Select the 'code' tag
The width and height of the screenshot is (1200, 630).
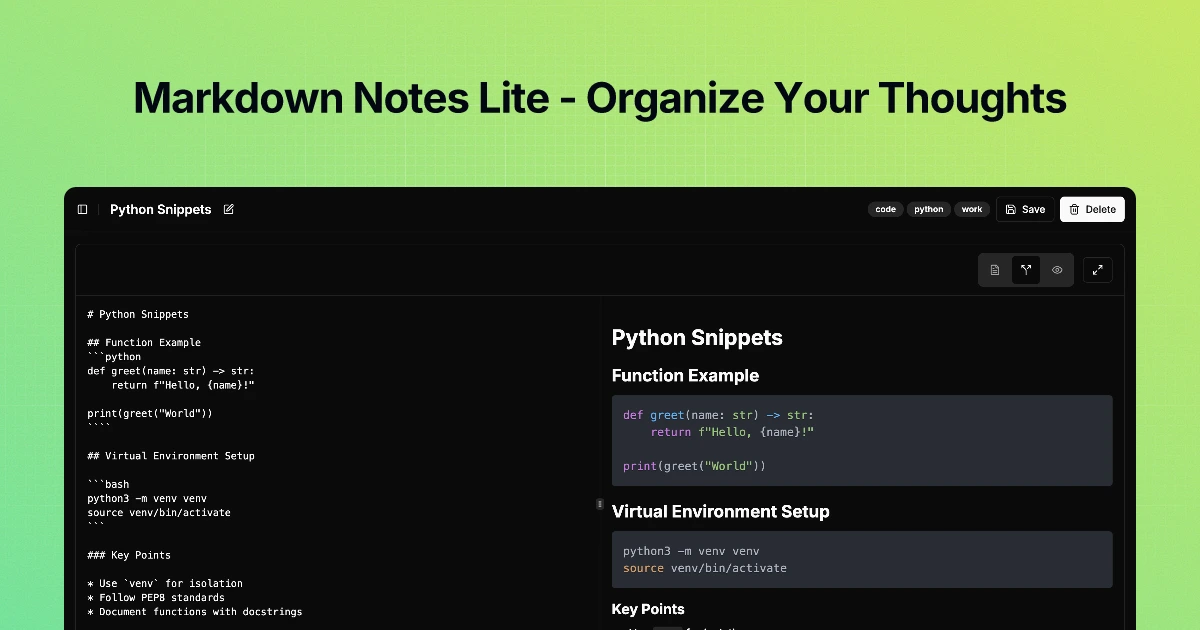click(886, 209)
